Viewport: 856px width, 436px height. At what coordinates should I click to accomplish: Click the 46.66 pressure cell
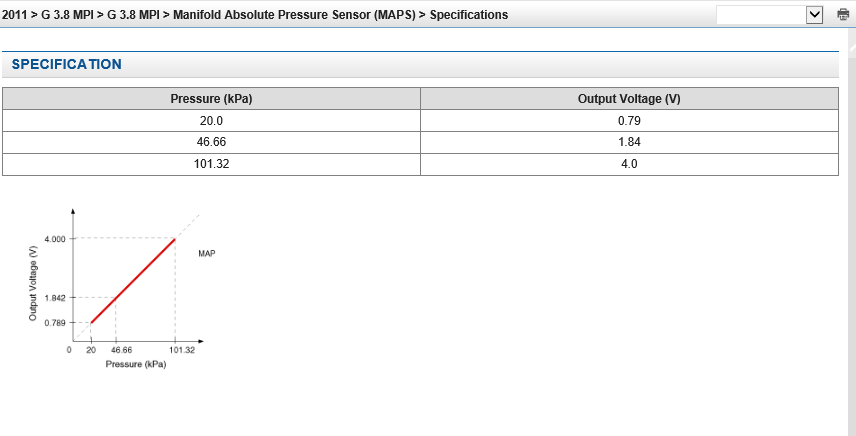click(x=211, y=142)
